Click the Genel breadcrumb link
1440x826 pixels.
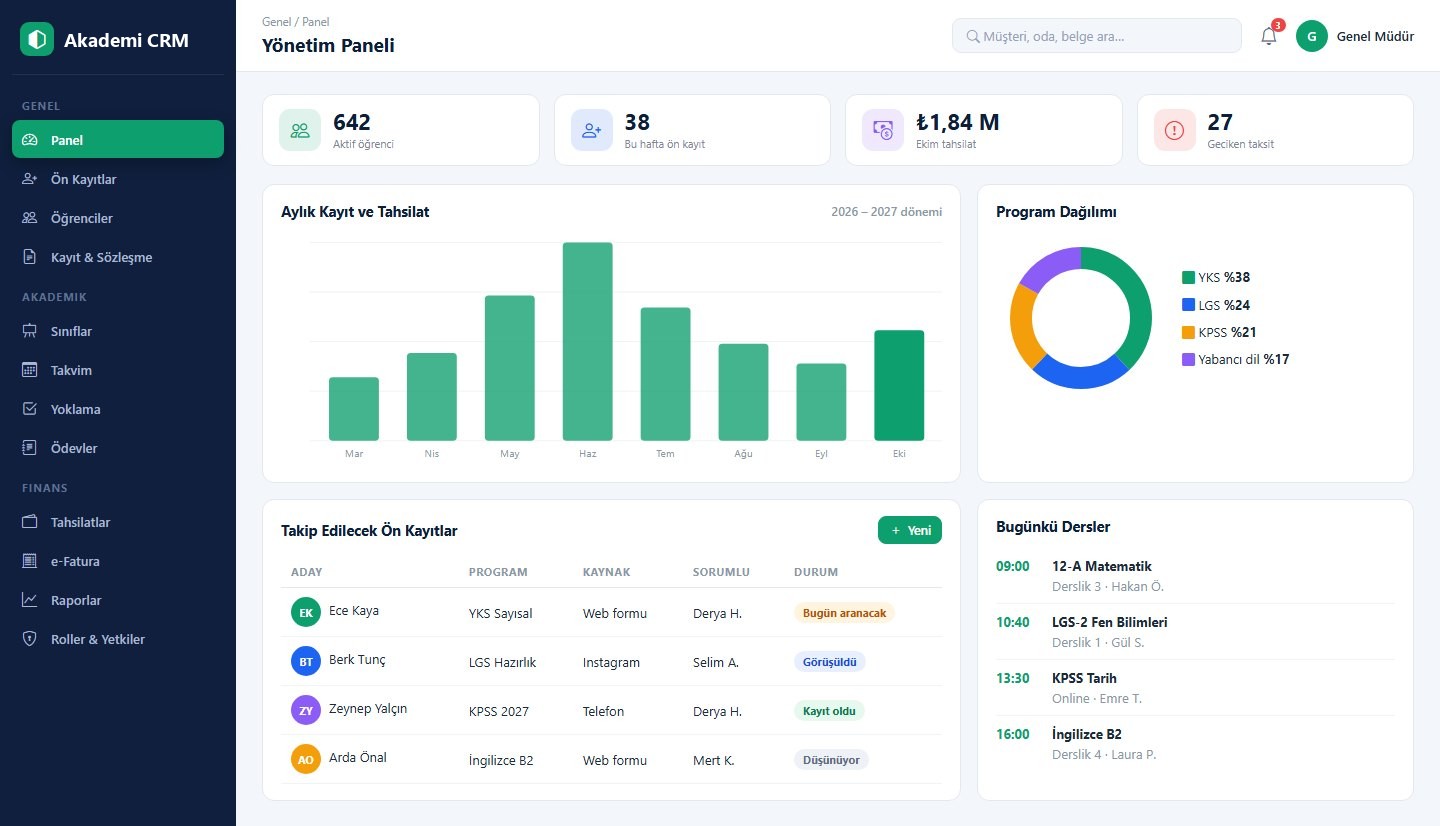[277, 22]
